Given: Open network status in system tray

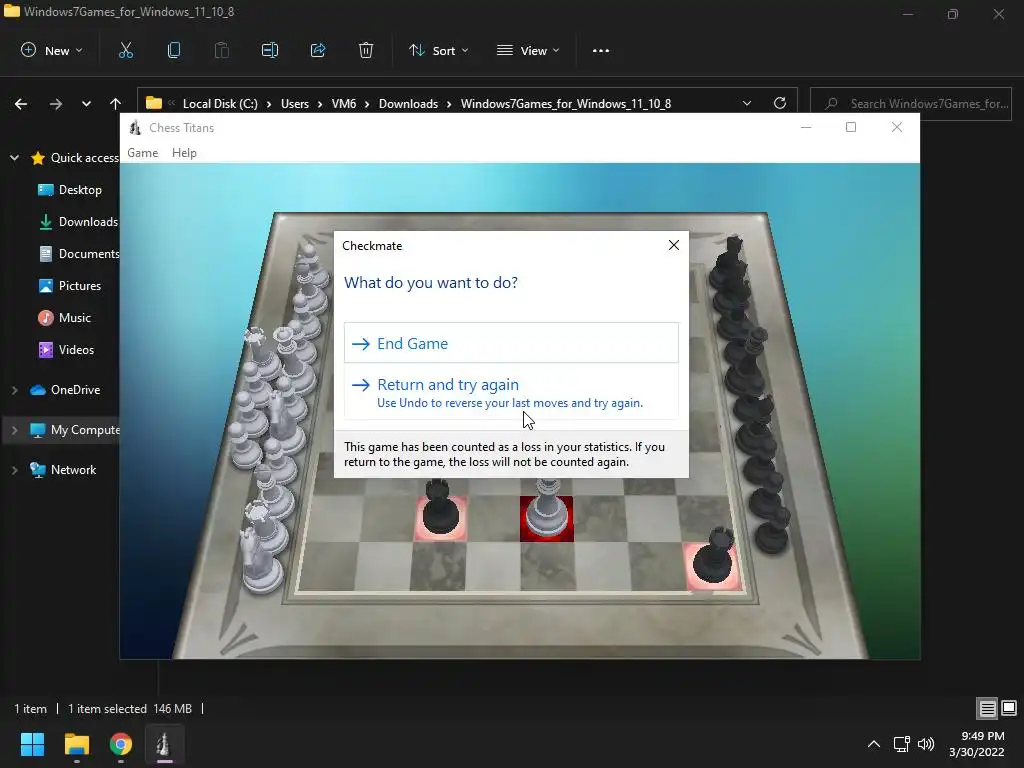Looking at the screenshot, I should (902, 744).
